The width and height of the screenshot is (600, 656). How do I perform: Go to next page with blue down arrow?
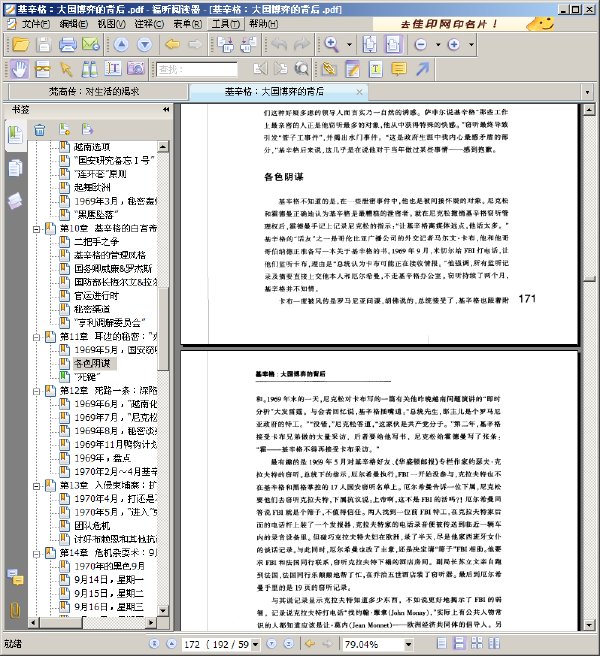point(144,44)
